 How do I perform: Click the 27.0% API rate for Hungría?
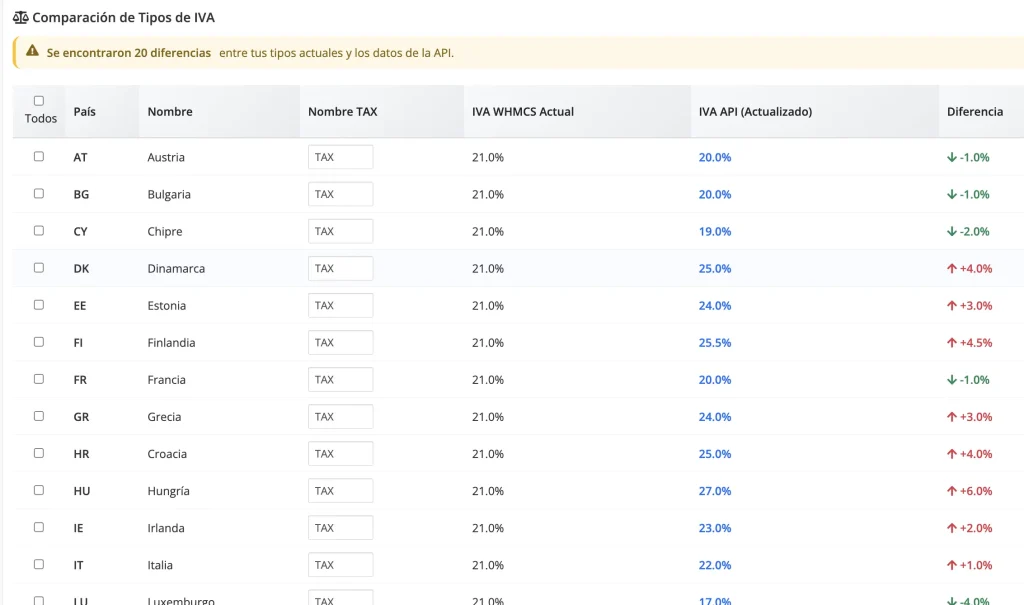pos(714,491)
